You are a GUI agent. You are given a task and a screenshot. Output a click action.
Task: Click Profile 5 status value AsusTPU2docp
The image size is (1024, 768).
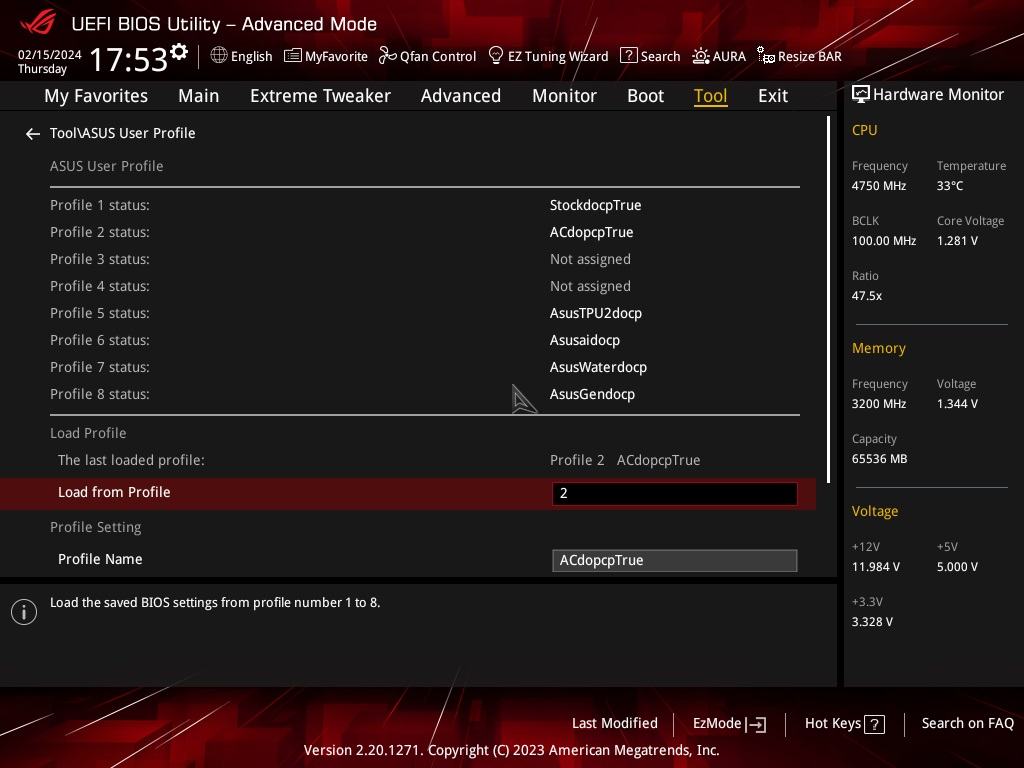(x=596, y=313)
